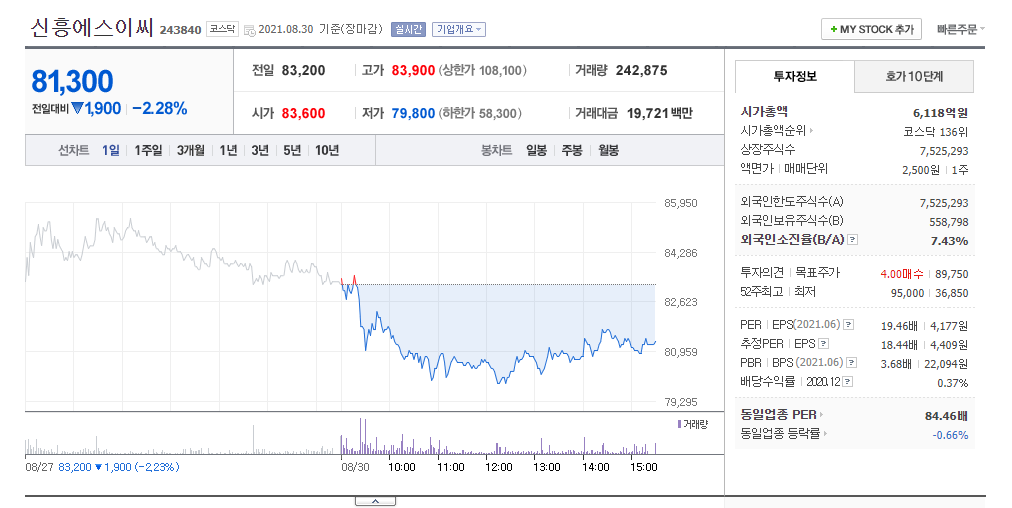
Task: Open help icon next to 추정PER EPS
Action: 824,343
